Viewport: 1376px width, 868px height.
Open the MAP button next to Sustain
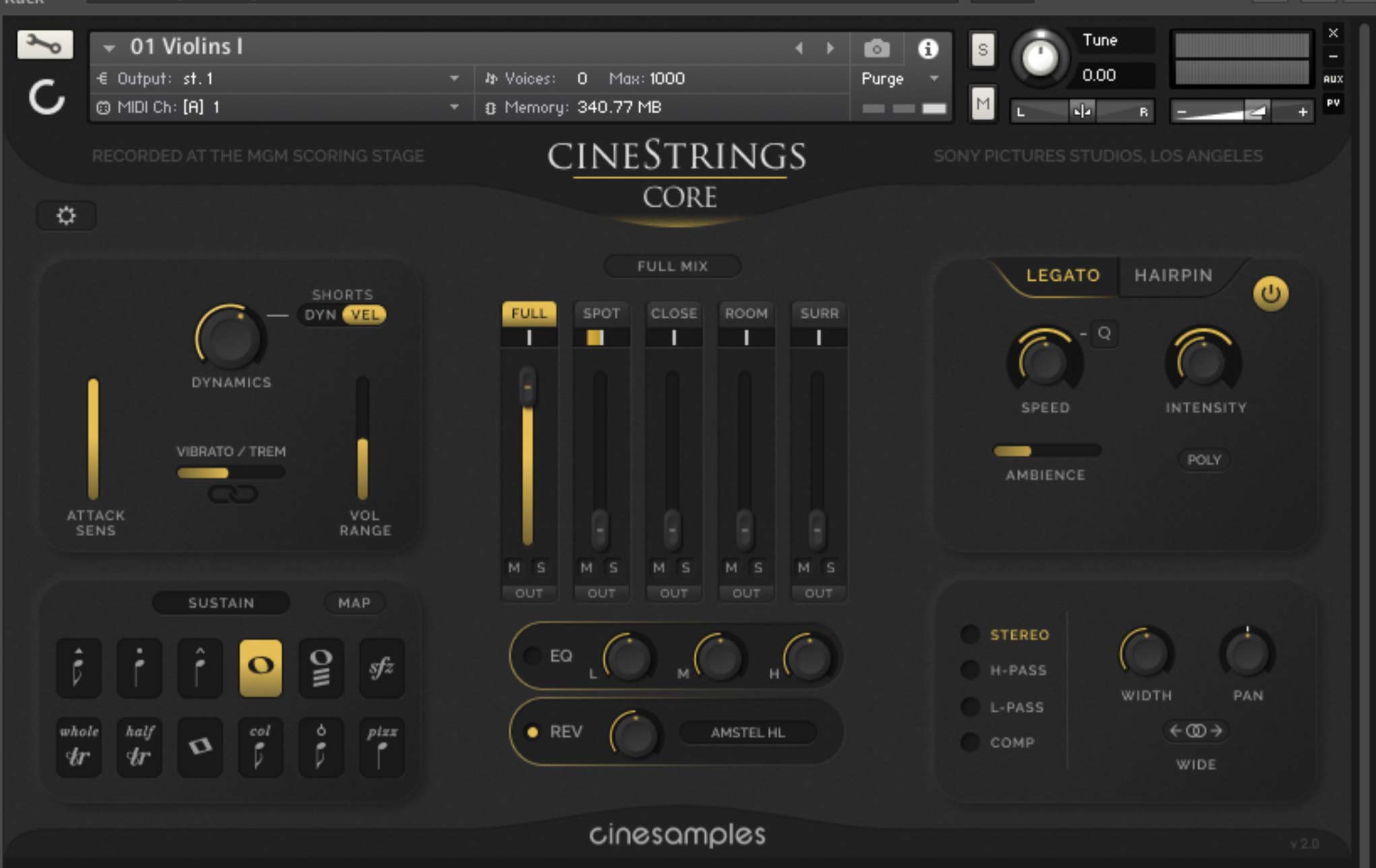pyautogui.click(x=355, y=603)
